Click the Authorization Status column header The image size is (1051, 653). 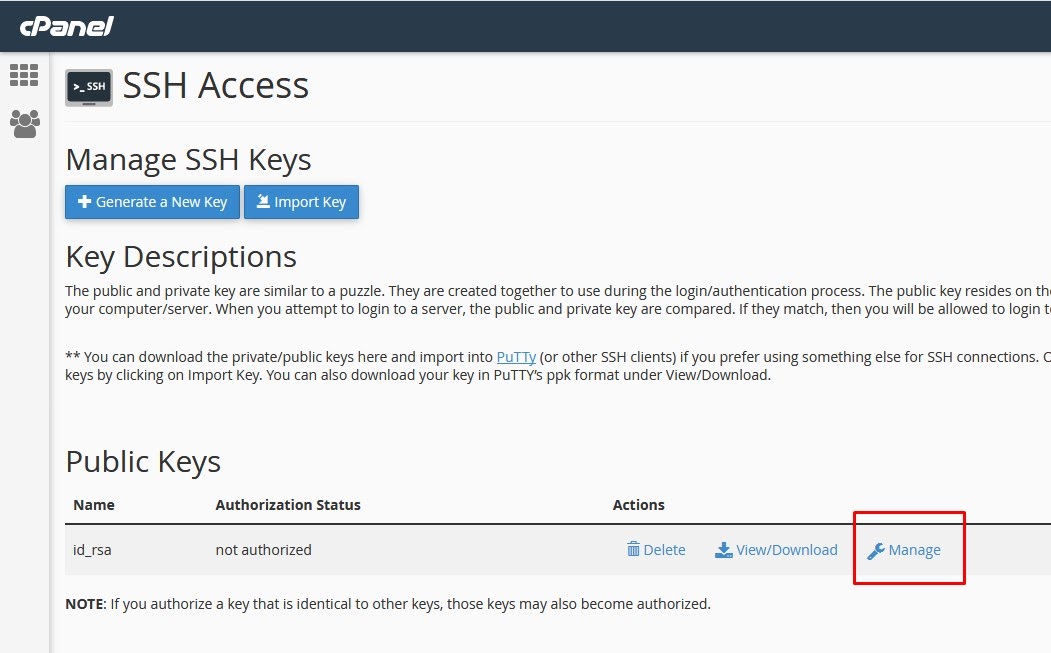pos(288,505)
